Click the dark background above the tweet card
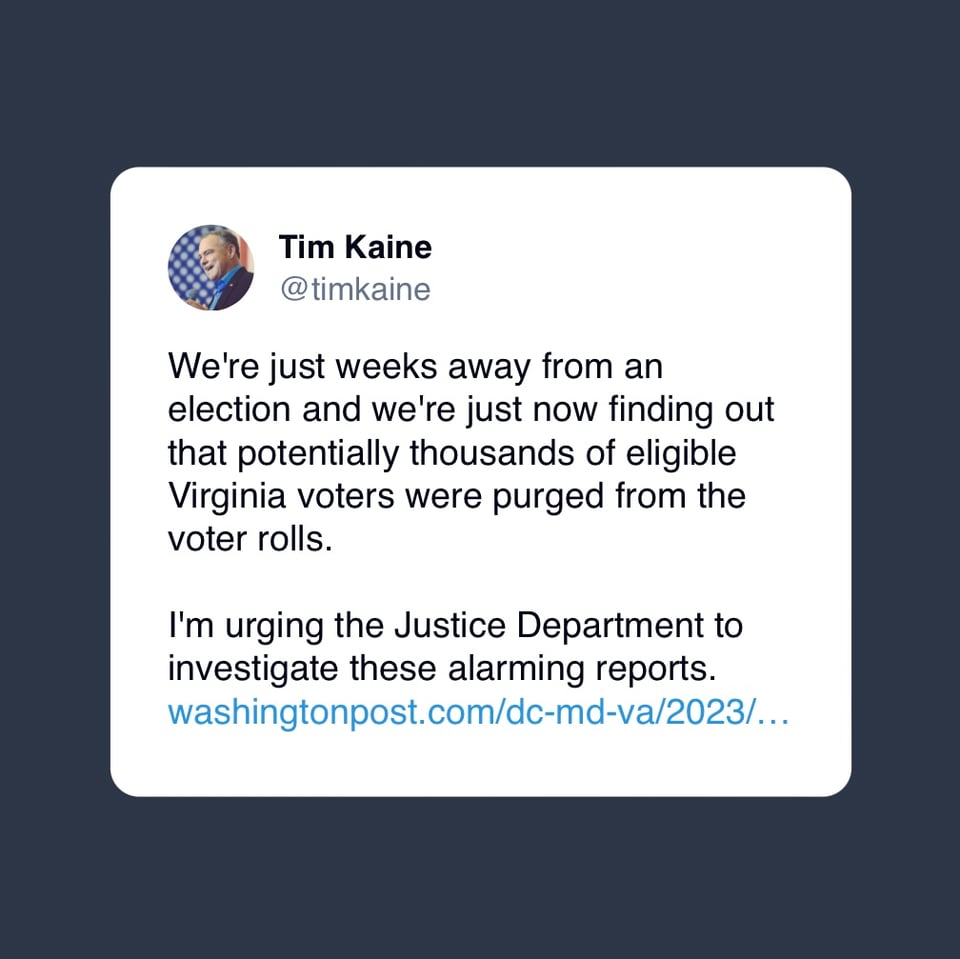This screenshot has height=959, width=960. point(480,80)
